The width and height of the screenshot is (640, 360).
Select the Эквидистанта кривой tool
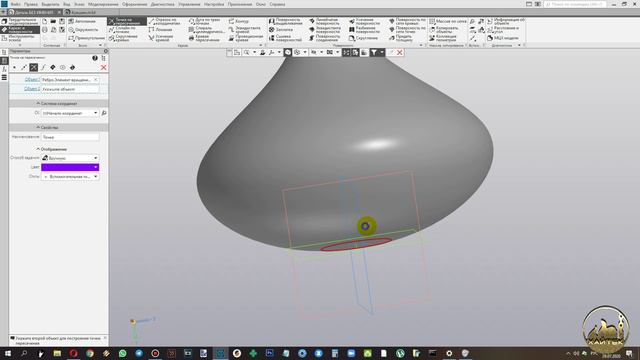click(244, 29)
